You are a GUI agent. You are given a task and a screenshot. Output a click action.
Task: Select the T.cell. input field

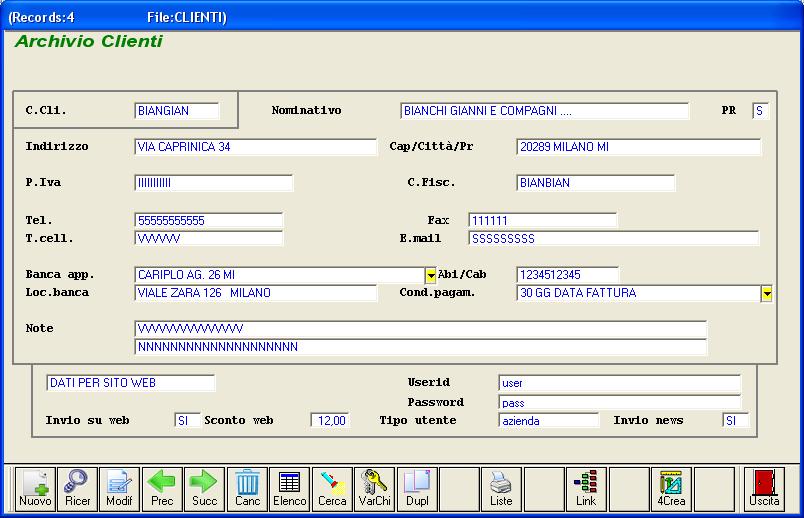point(208,238)
